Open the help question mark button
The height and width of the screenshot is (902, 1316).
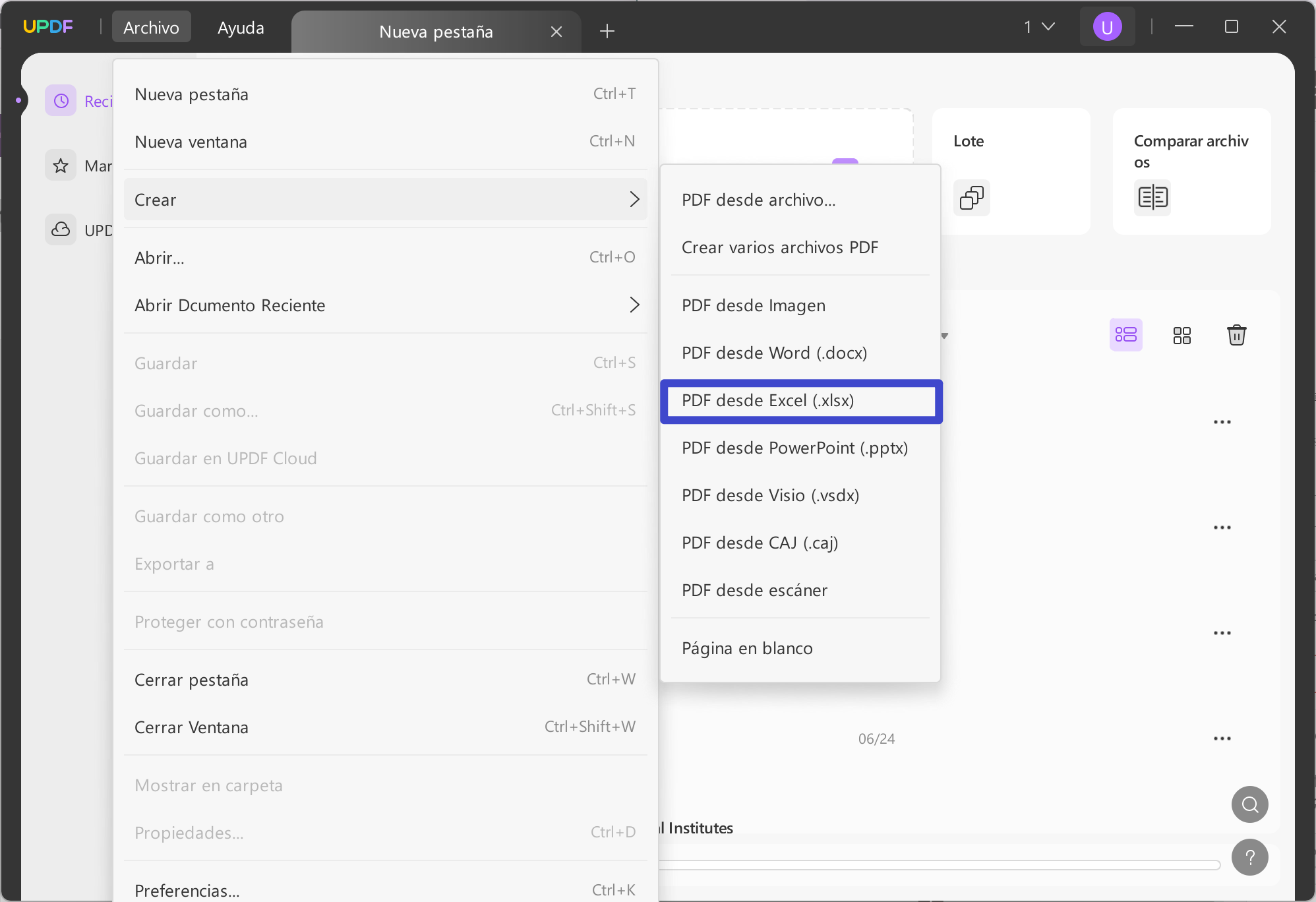(x=1249, y=857)
